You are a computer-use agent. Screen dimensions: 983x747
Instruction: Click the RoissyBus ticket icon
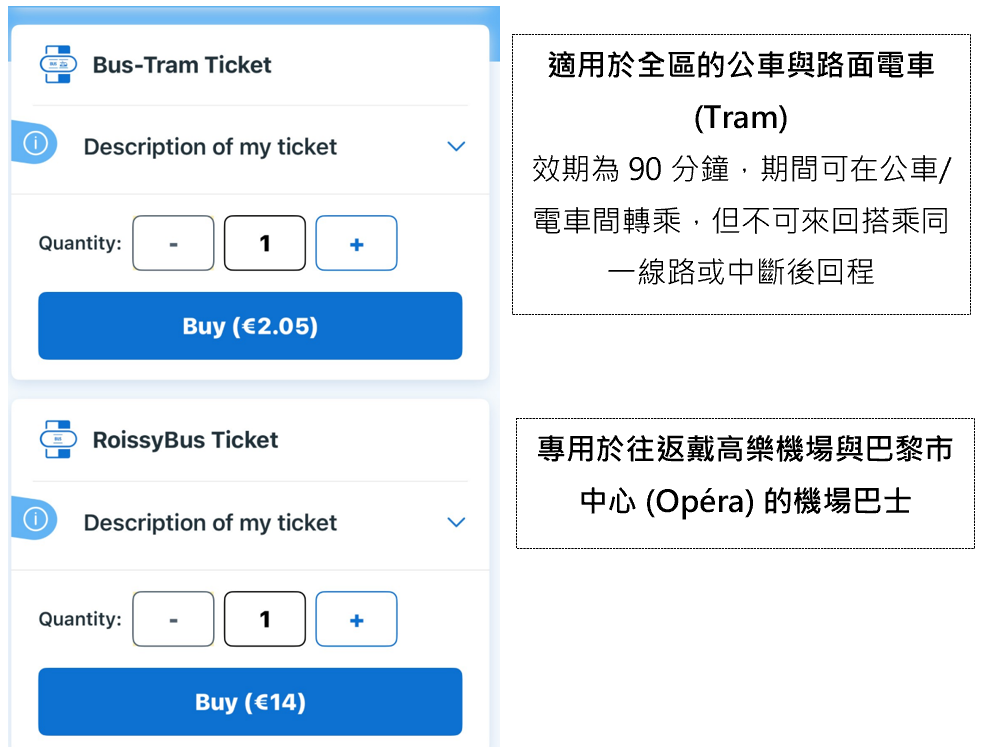click(x=57, y=440)
